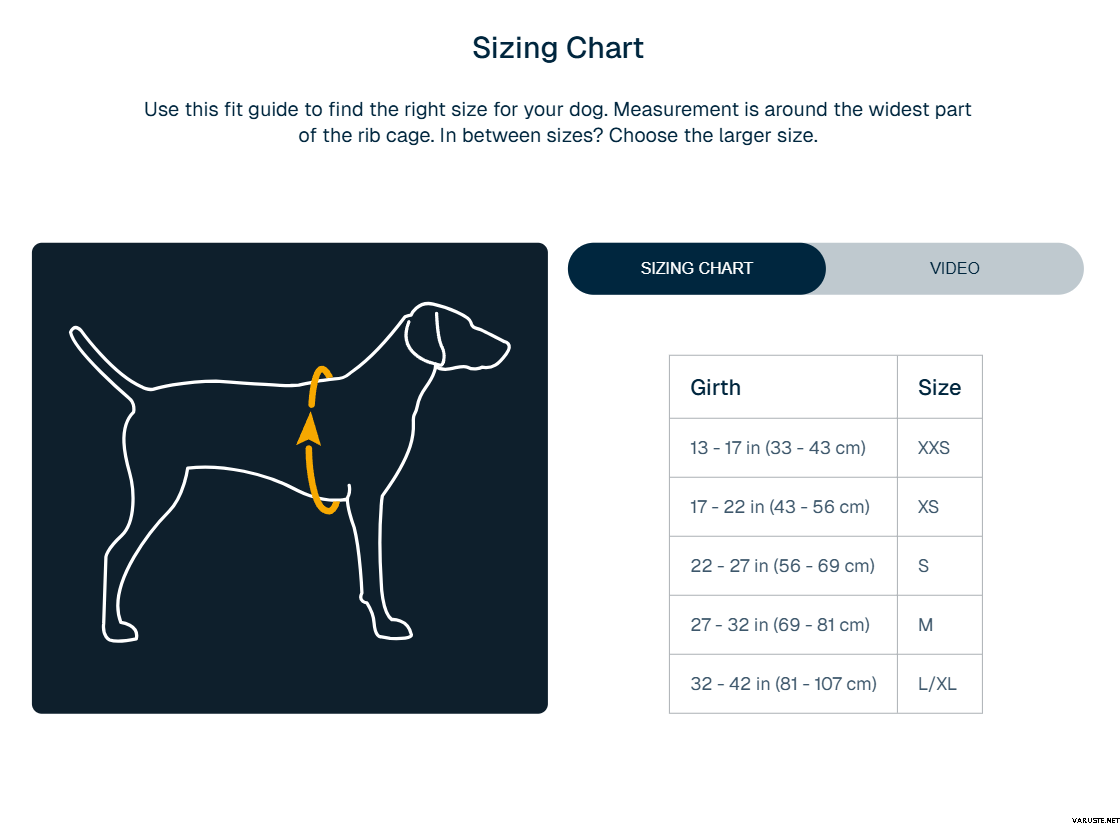The image size is (1120, 823).
Task: Select the 27 - 32 in girth cell
Action: (x=780, y=624)
